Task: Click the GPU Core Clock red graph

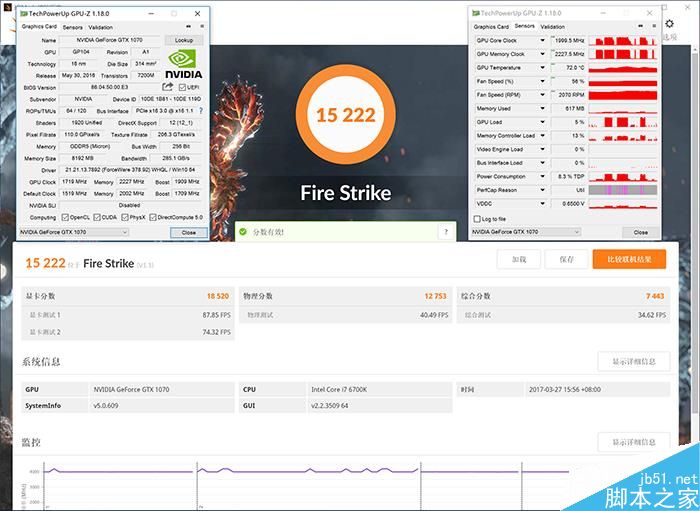Action: pyautogui.click(x=623, y=41)
